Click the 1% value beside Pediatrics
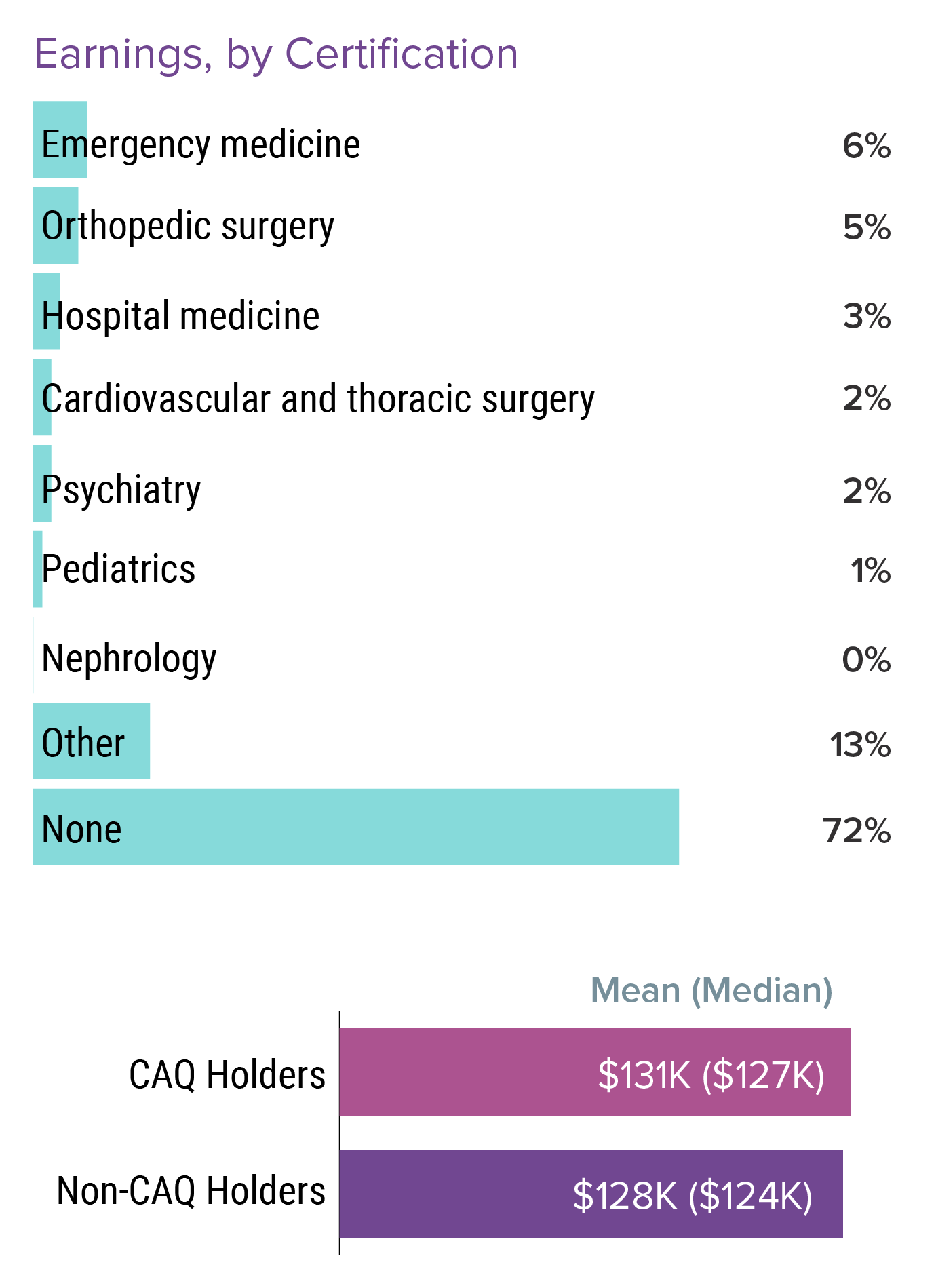 870,570
